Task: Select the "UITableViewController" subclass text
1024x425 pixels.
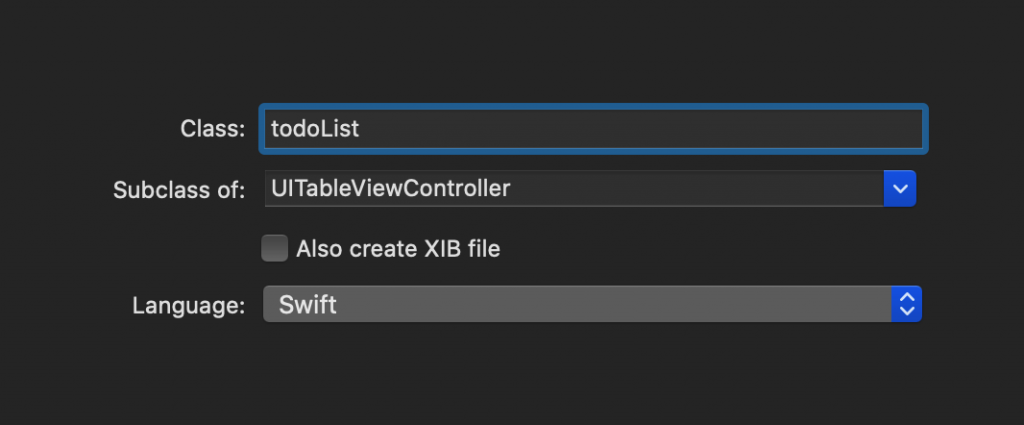Action: pos(390,188)
